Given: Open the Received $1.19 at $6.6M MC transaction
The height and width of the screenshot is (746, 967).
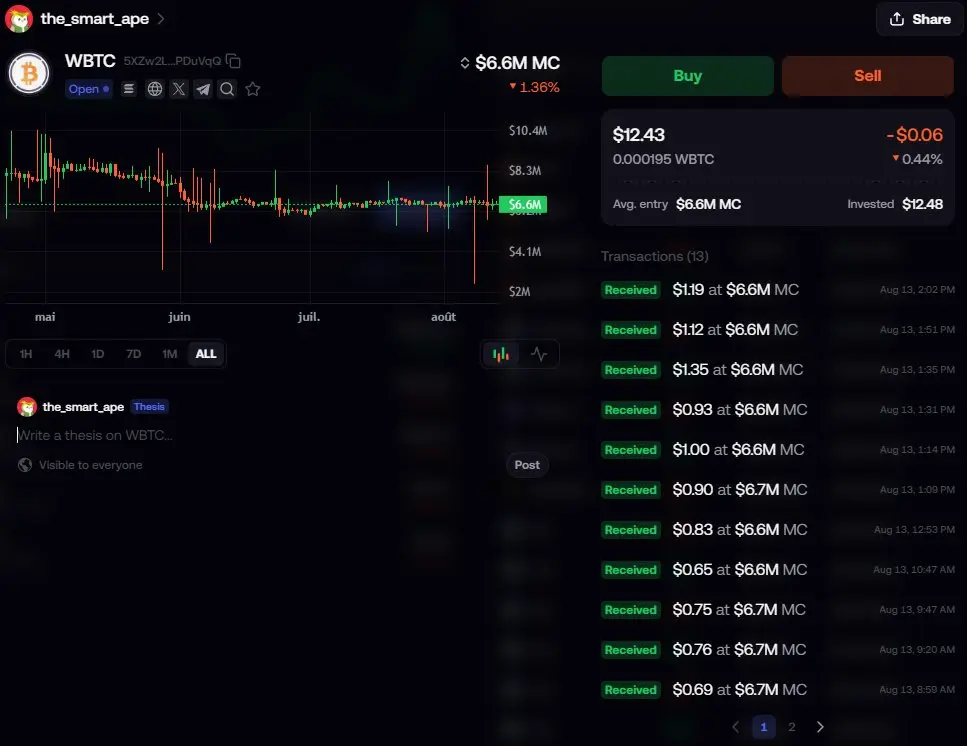Looking at the screenshot, I should (778, 290).
